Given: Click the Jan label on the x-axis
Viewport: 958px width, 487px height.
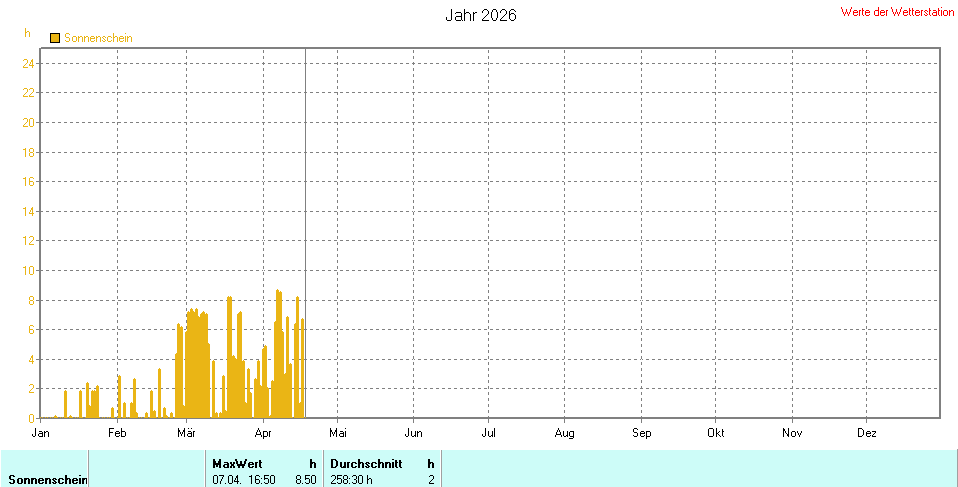Looking at the screenshot, I should (41, 433).
